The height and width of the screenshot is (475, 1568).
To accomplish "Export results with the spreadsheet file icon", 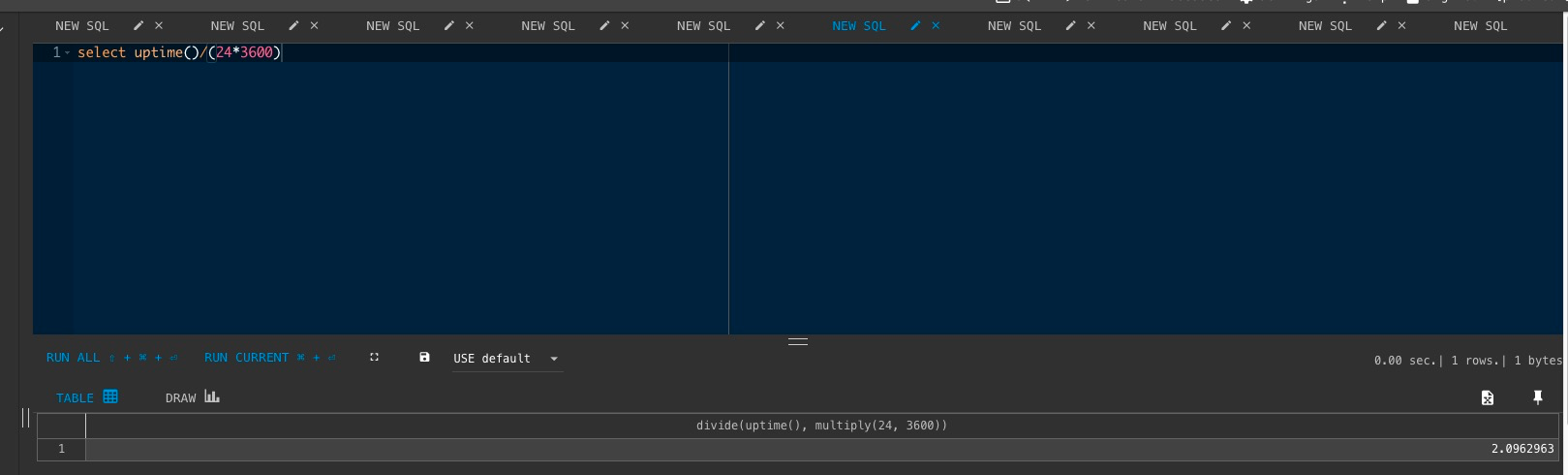I will pos(1488,397).
